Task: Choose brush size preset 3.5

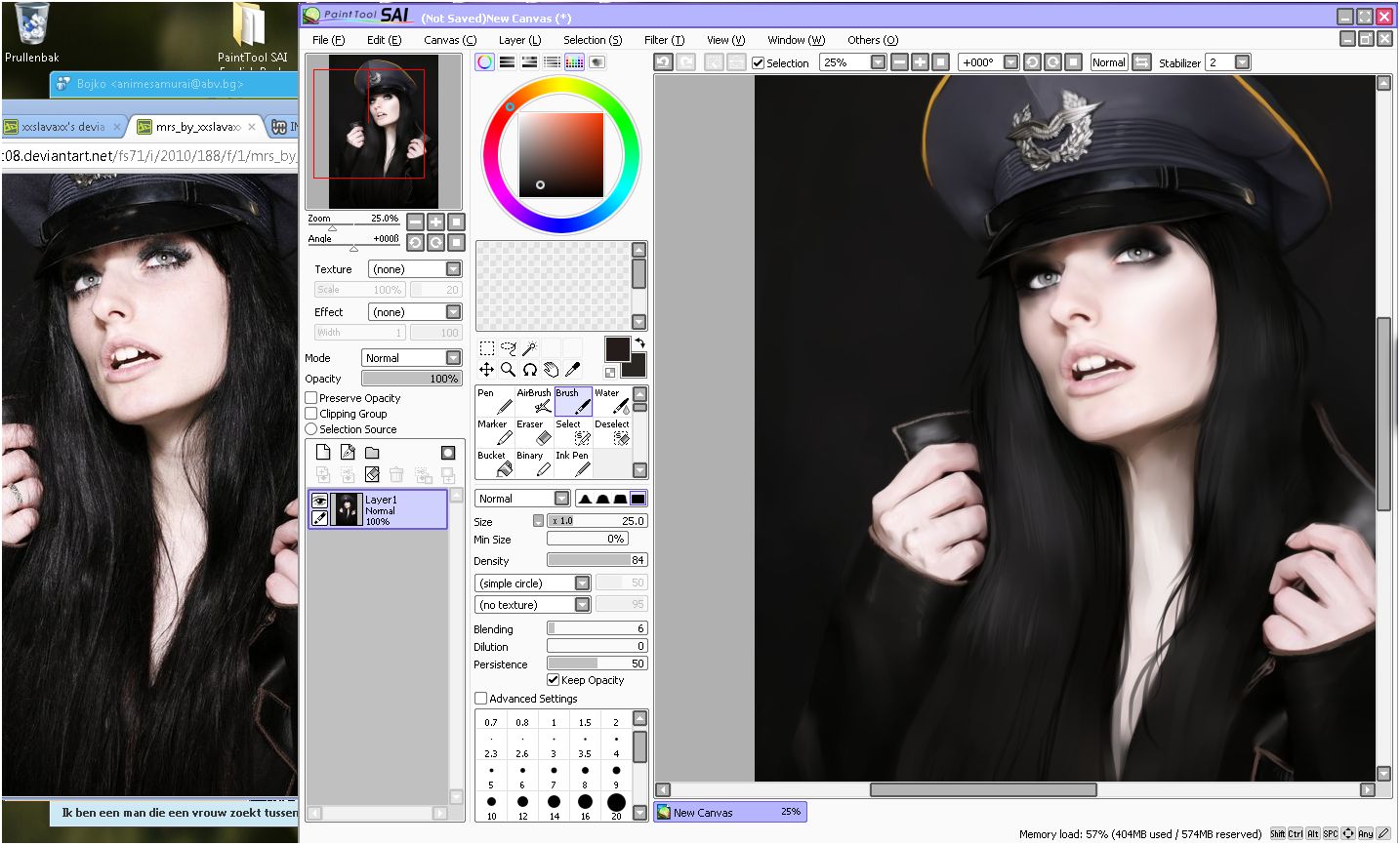Action: [x=585, y=744]
